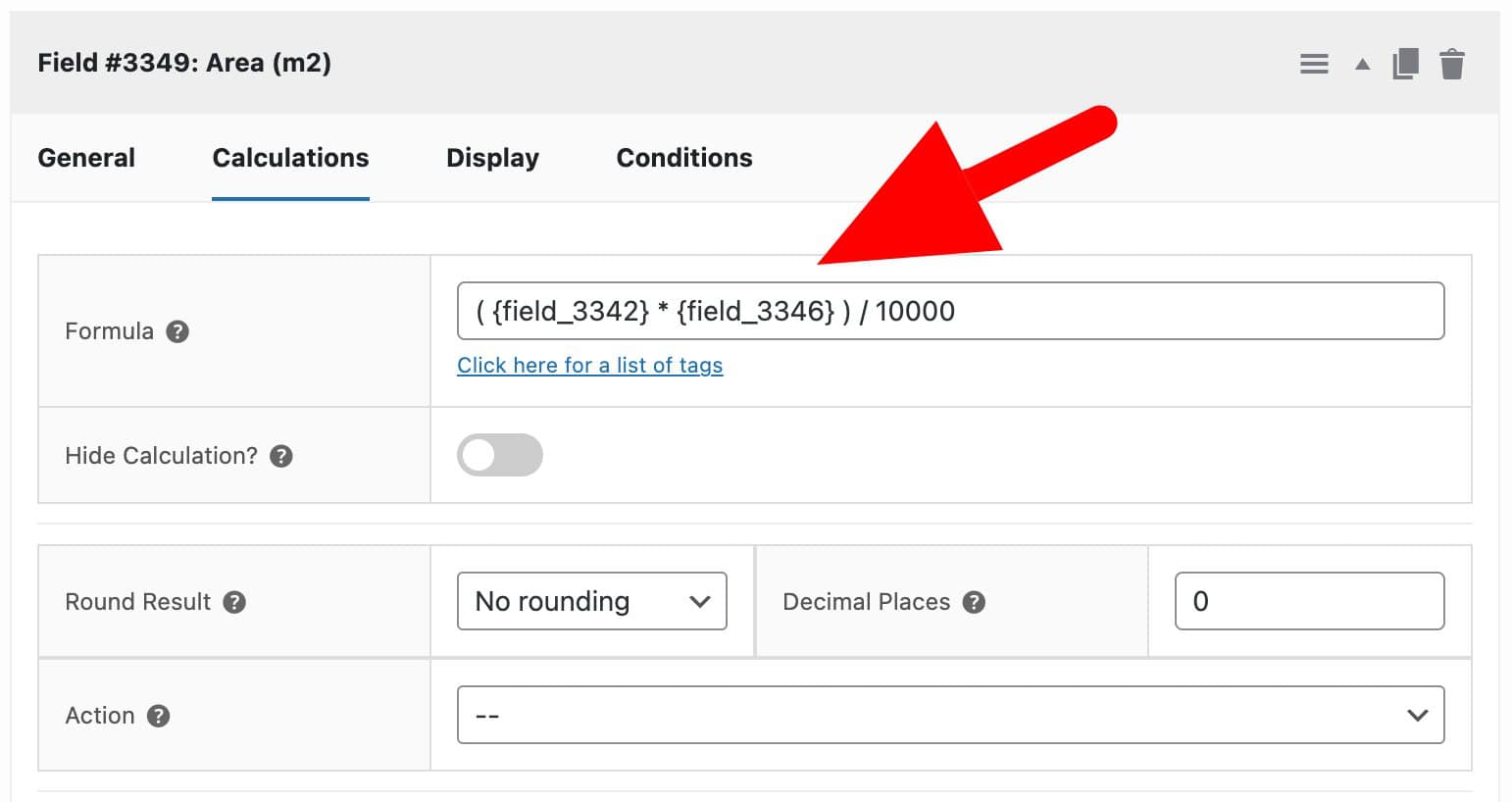Click the list of tags link

tap(589, 366)
